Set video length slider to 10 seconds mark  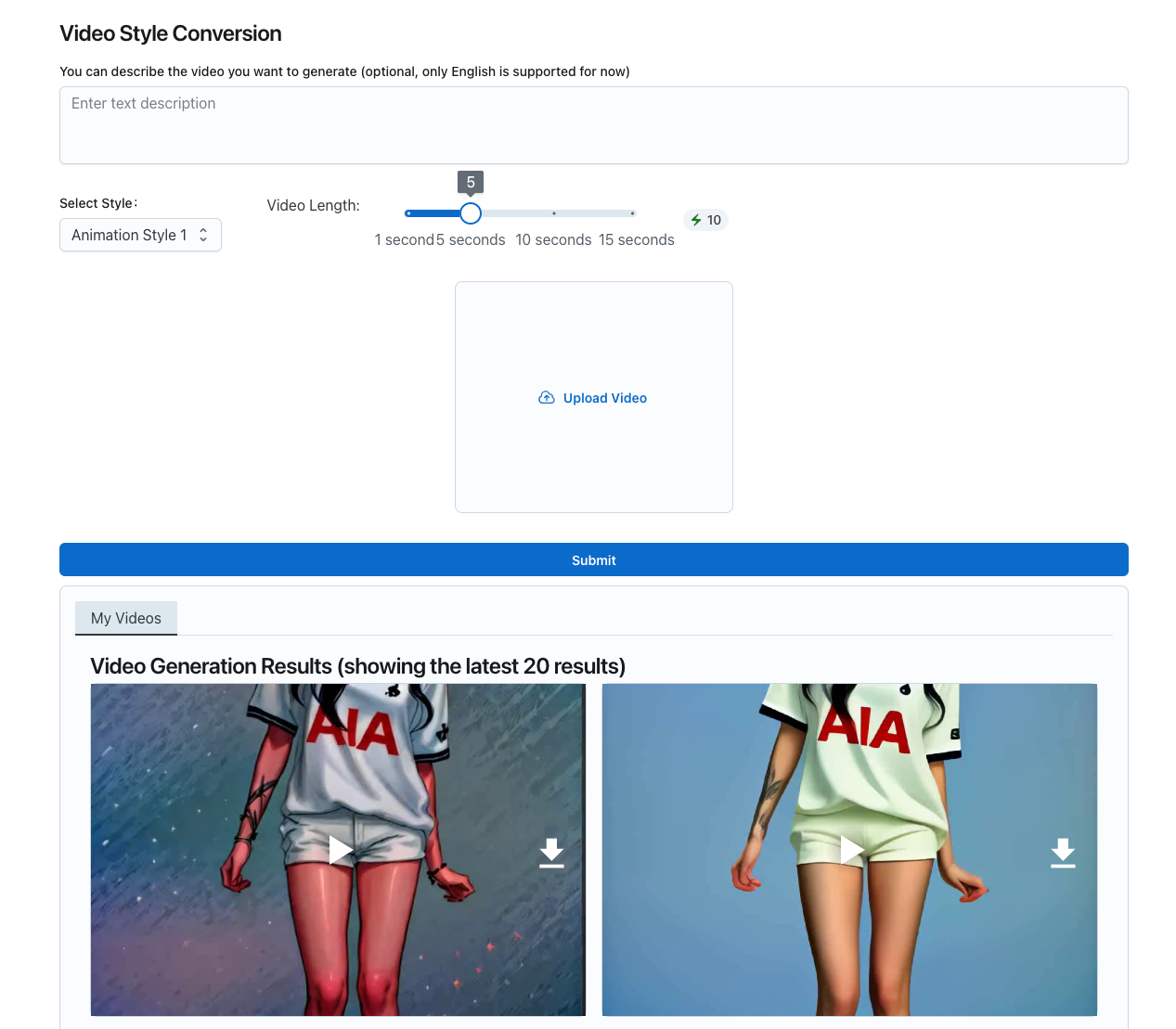554,213
